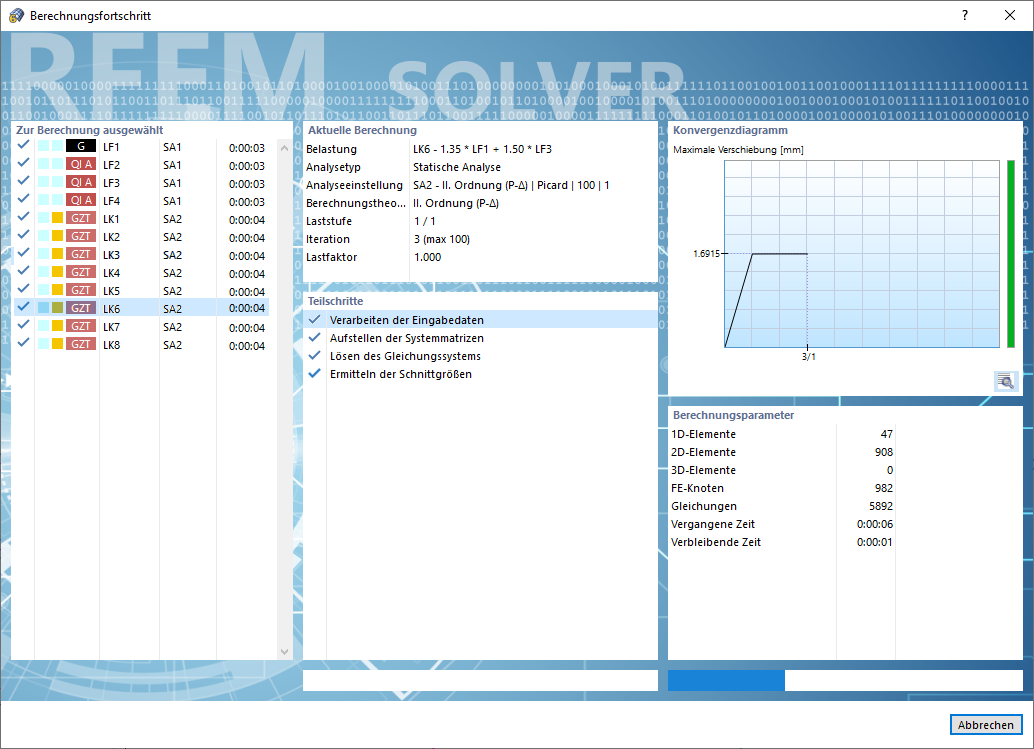The height and width of the screenshot is (749, 1034).
Task: Select the LK6 row name
Action: 111,309
